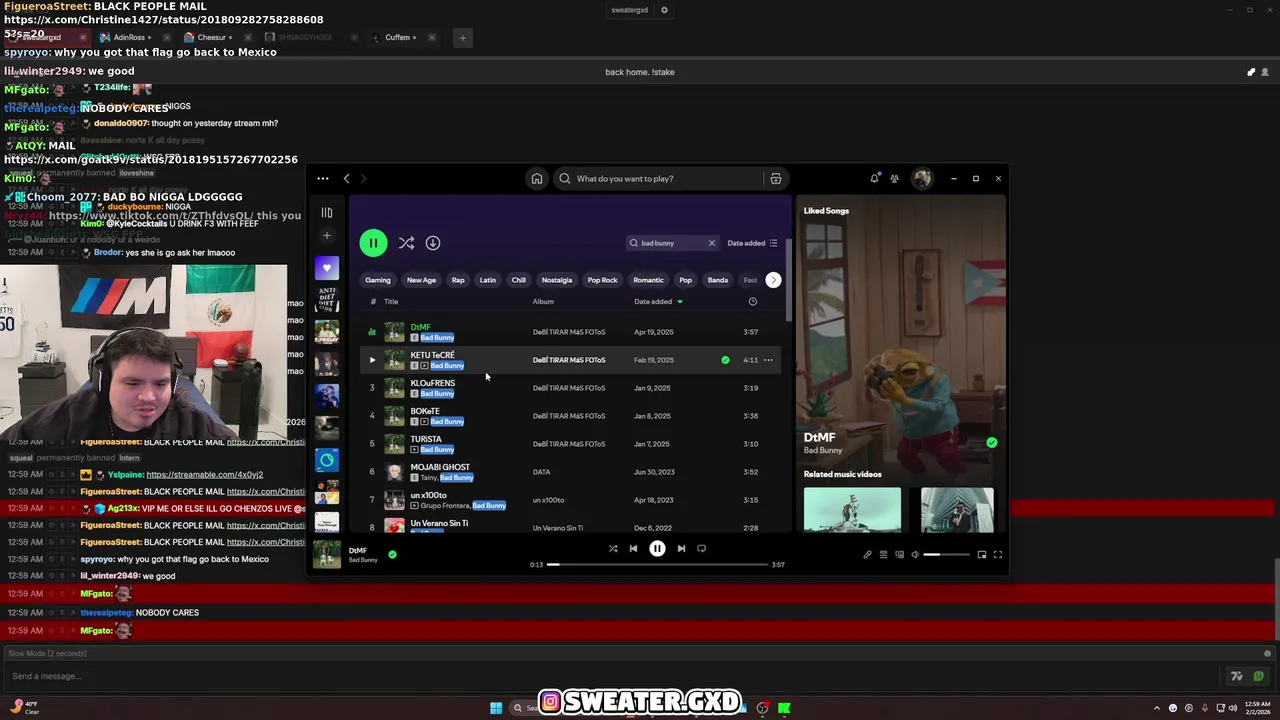The image size is (1280, 720).
Task: Open What's New notifications bell
Action: tap(874, 179)
